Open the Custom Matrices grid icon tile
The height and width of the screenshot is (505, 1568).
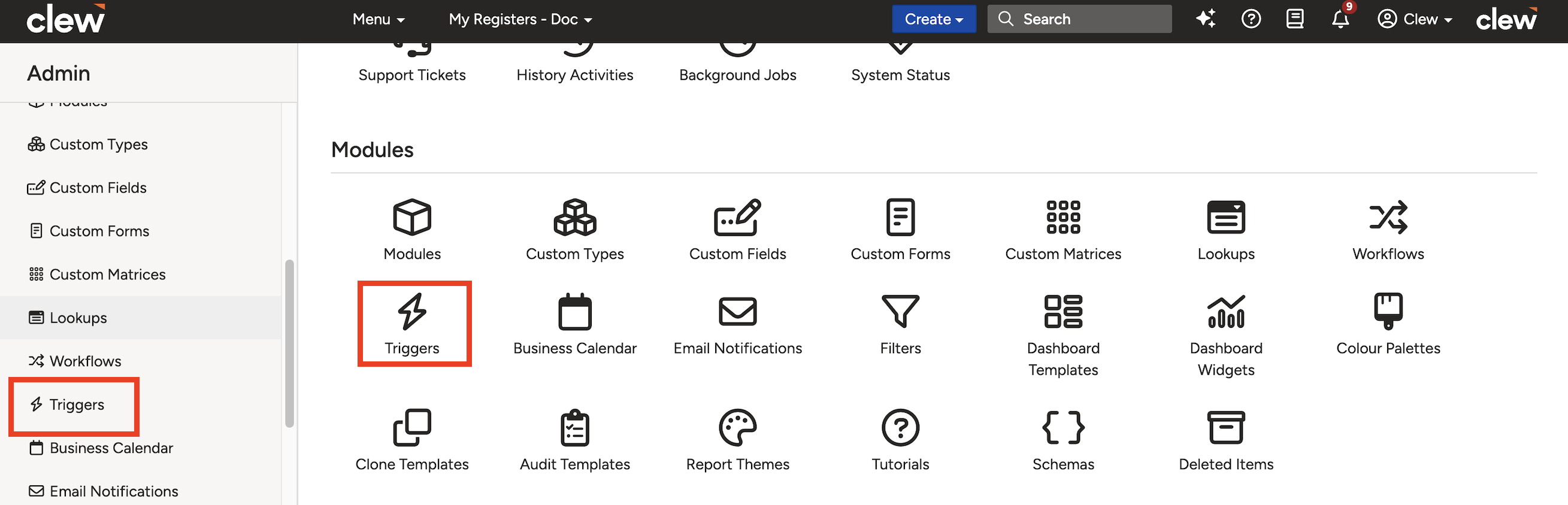[1063, 217]
